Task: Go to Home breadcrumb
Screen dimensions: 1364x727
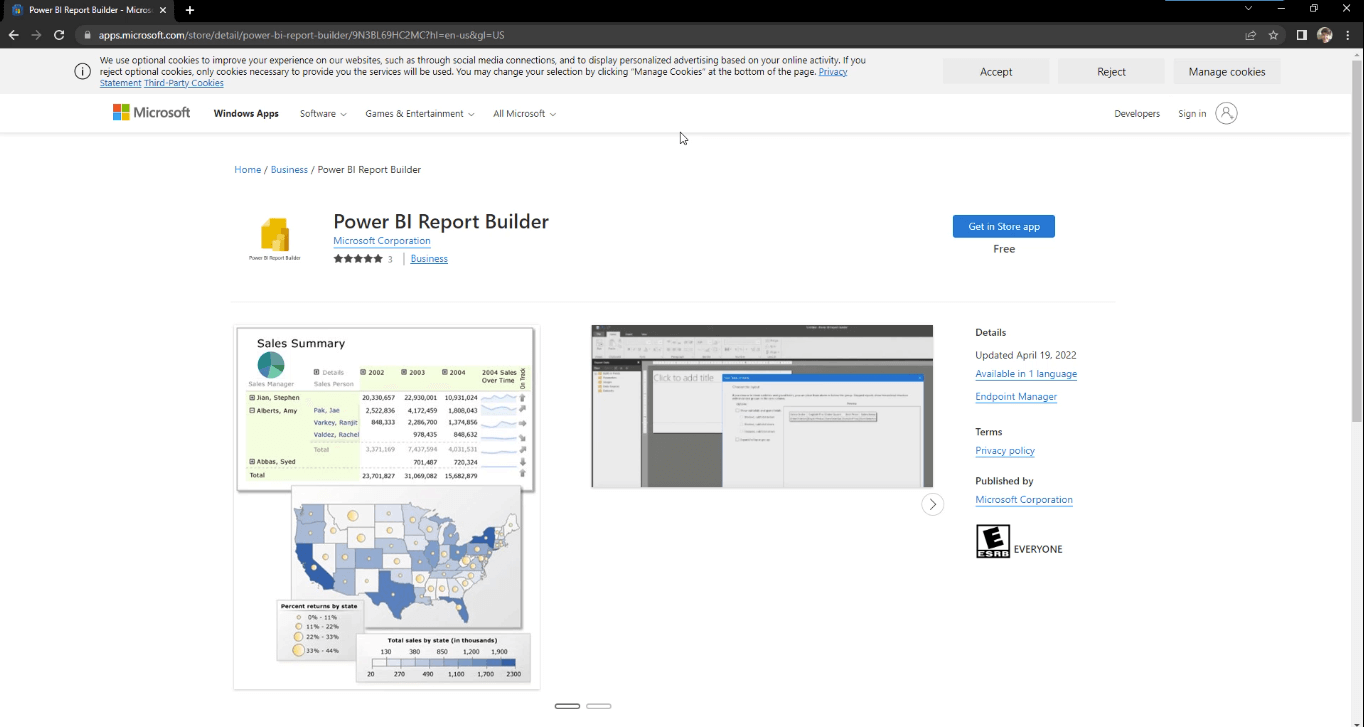Action: click(x=247, y=170)
